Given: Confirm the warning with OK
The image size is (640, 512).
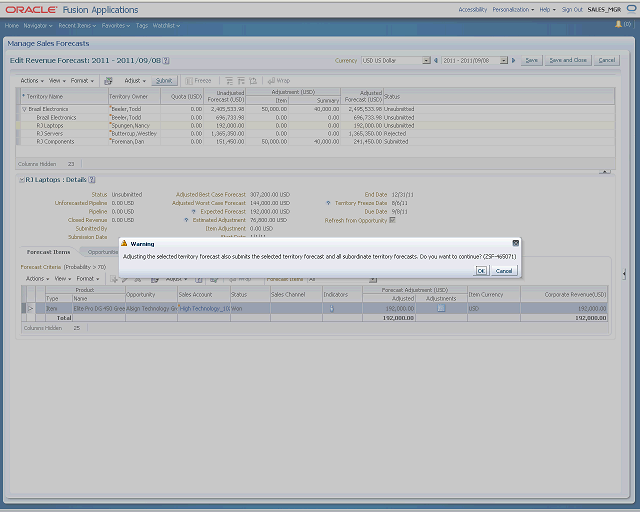Looking at the screenshot, I should [x=481, y=271].
